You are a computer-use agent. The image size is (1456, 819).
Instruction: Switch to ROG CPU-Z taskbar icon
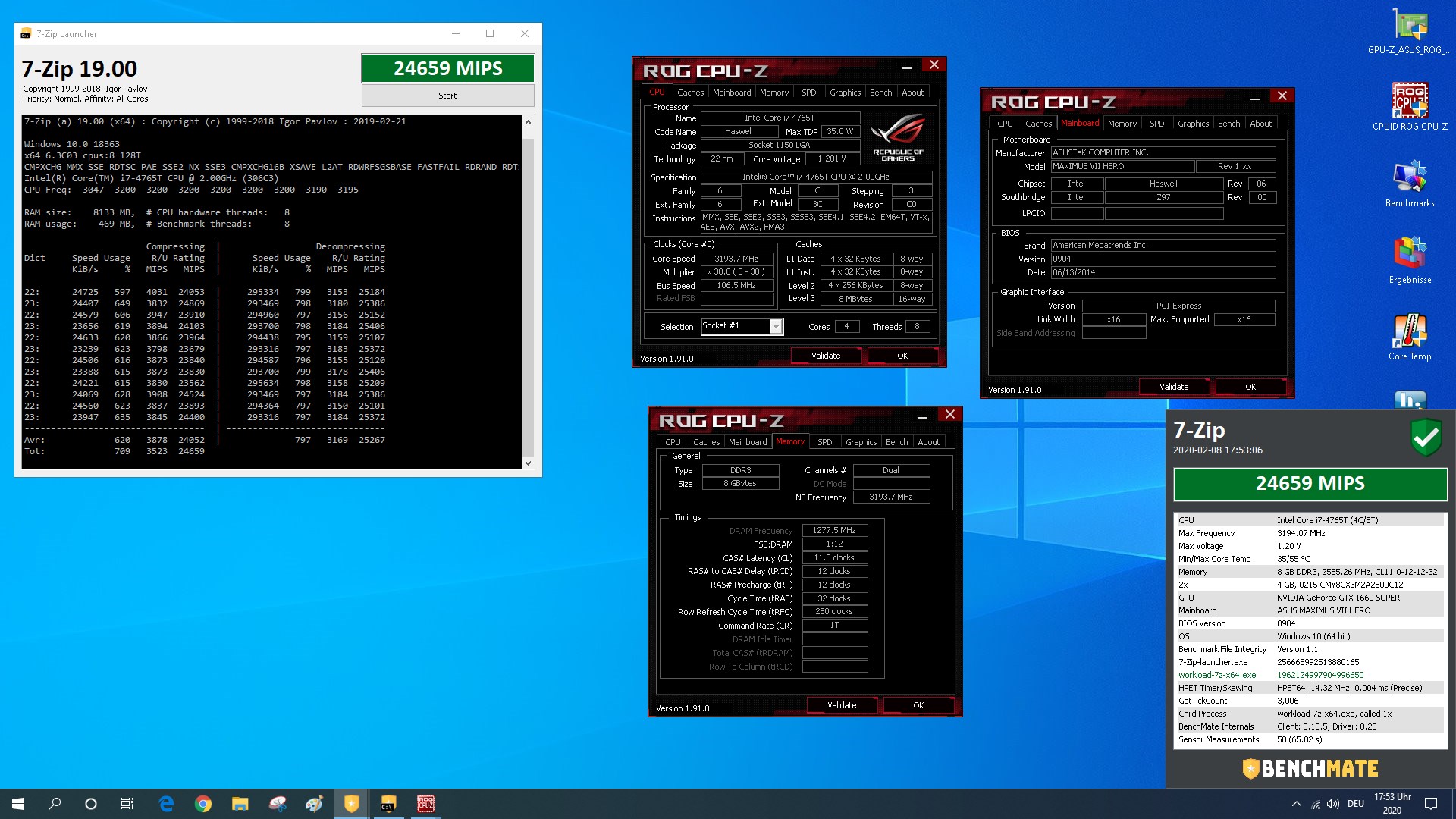pos(425,804)
